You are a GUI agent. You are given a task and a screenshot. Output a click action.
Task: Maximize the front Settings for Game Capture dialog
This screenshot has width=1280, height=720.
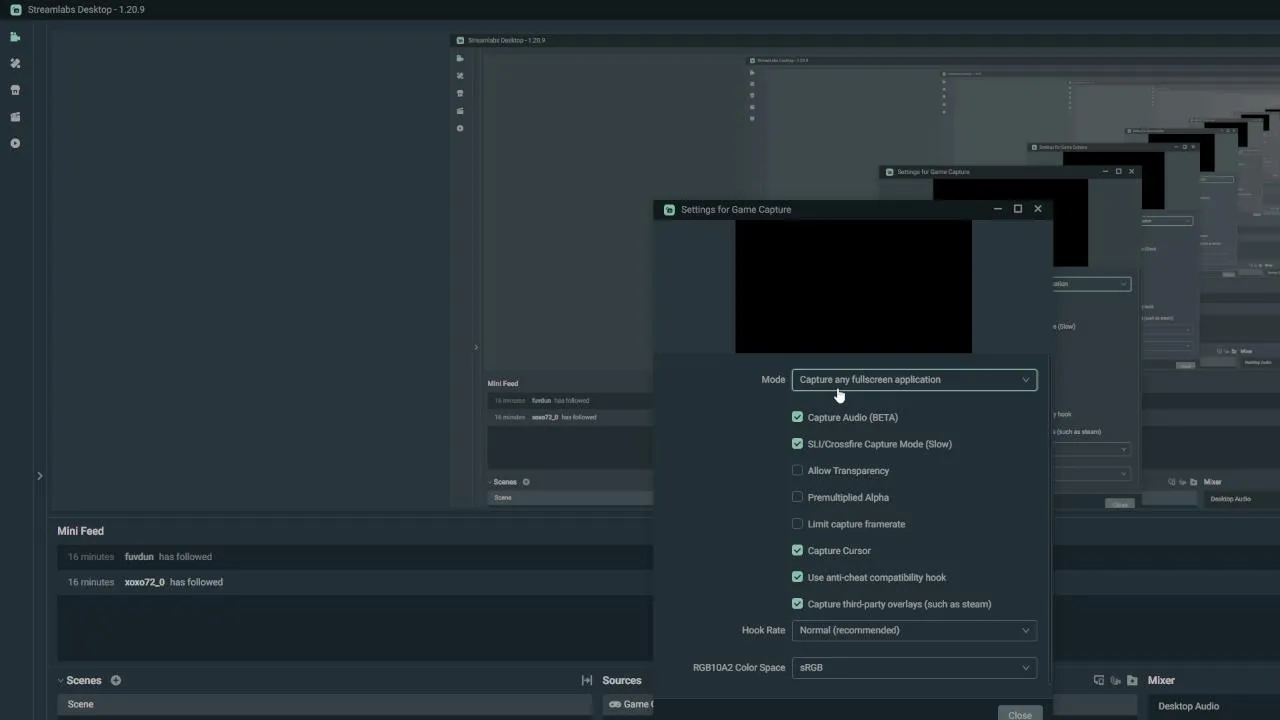(x=1018, y=209)
